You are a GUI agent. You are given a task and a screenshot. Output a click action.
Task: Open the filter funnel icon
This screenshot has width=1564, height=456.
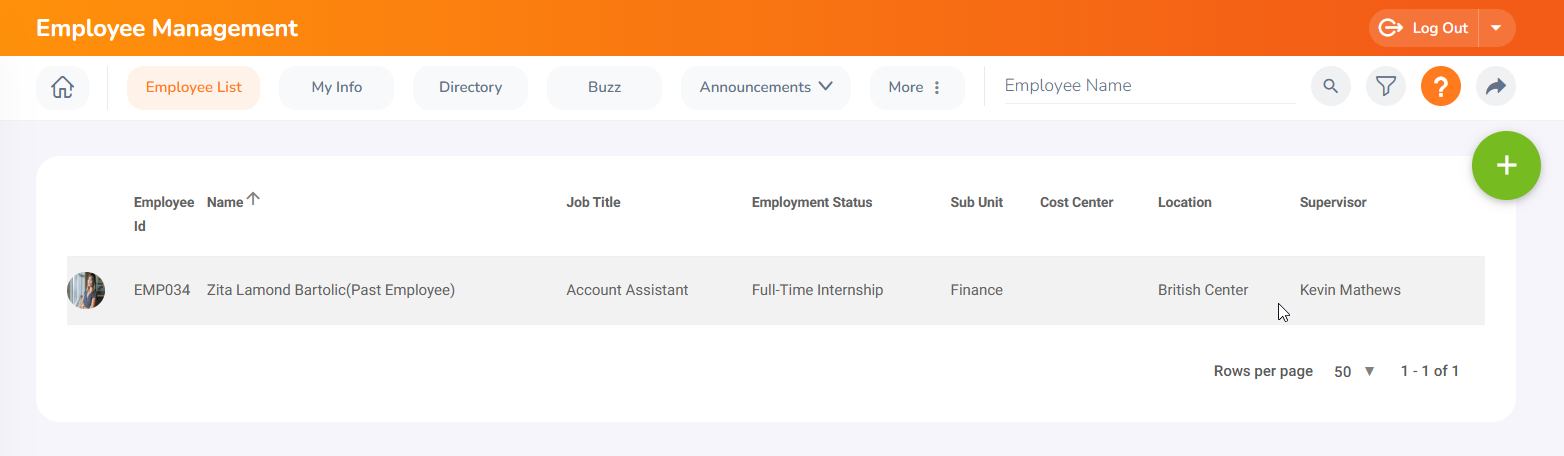point(1385,87)
